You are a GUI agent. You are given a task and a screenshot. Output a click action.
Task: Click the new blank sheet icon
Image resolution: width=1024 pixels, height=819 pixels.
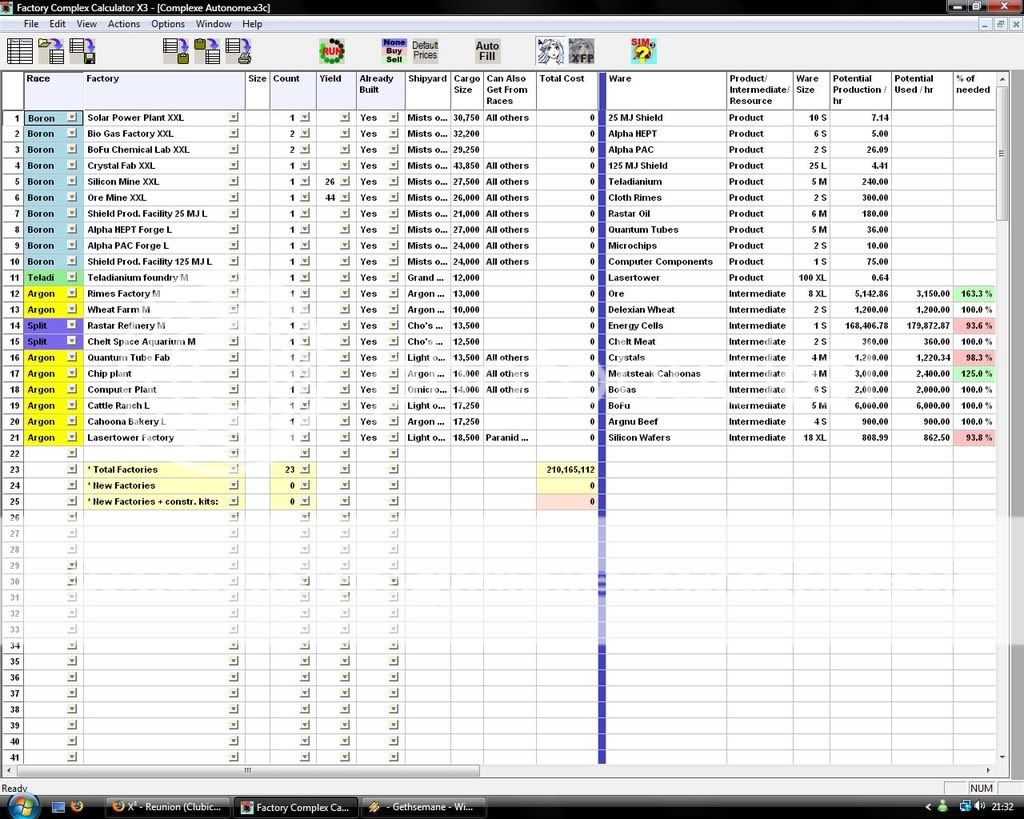click(x=20, y=50)
